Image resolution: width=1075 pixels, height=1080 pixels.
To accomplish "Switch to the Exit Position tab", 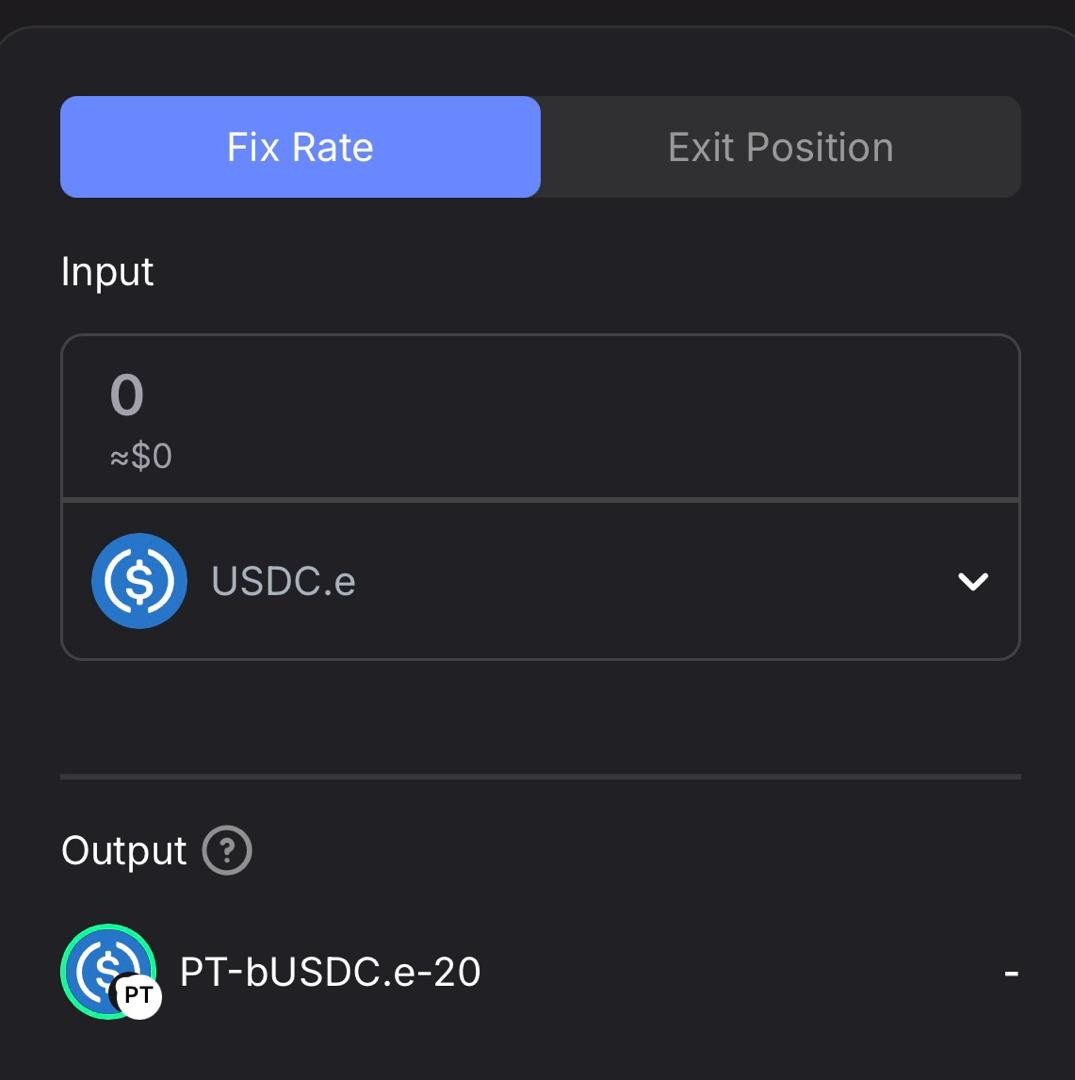I will [x=780, y=147].
